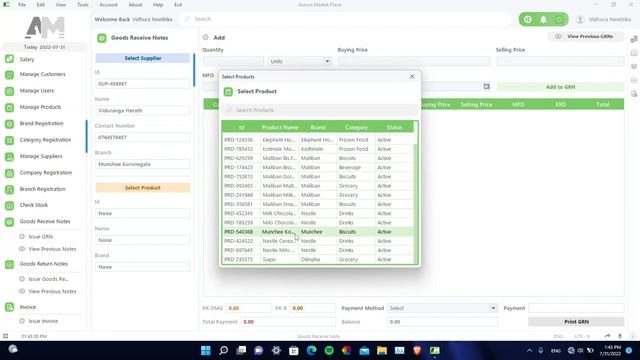Click the Selling Price input field
The height and width of the screenshot is (360, 640).
pos(560,61)
